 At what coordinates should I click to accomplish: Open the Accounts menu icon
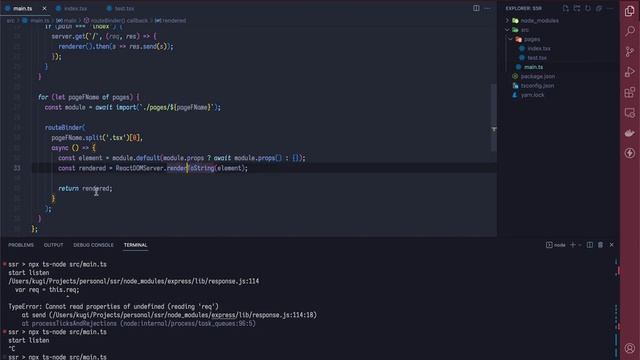coord(630,348)
